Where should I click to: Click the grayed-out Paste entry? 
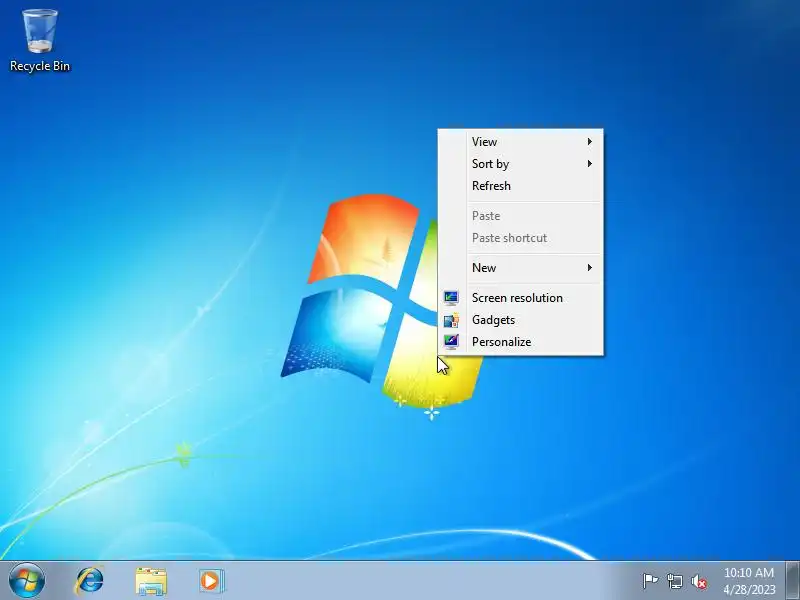tap(520, 216)
